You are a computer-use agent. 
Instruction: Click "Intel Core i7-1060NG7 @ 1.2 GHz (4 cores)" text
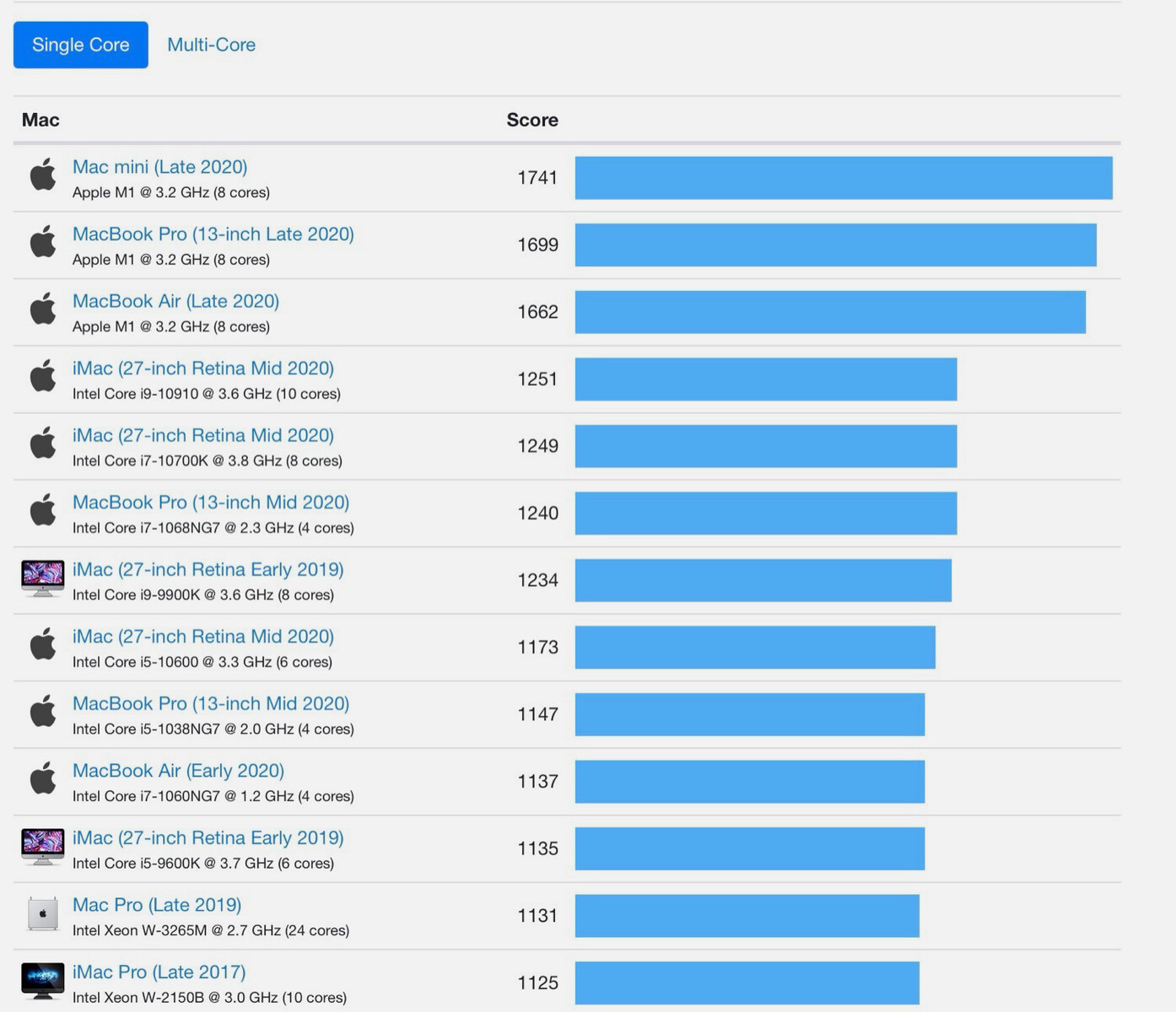click(213, 796)
